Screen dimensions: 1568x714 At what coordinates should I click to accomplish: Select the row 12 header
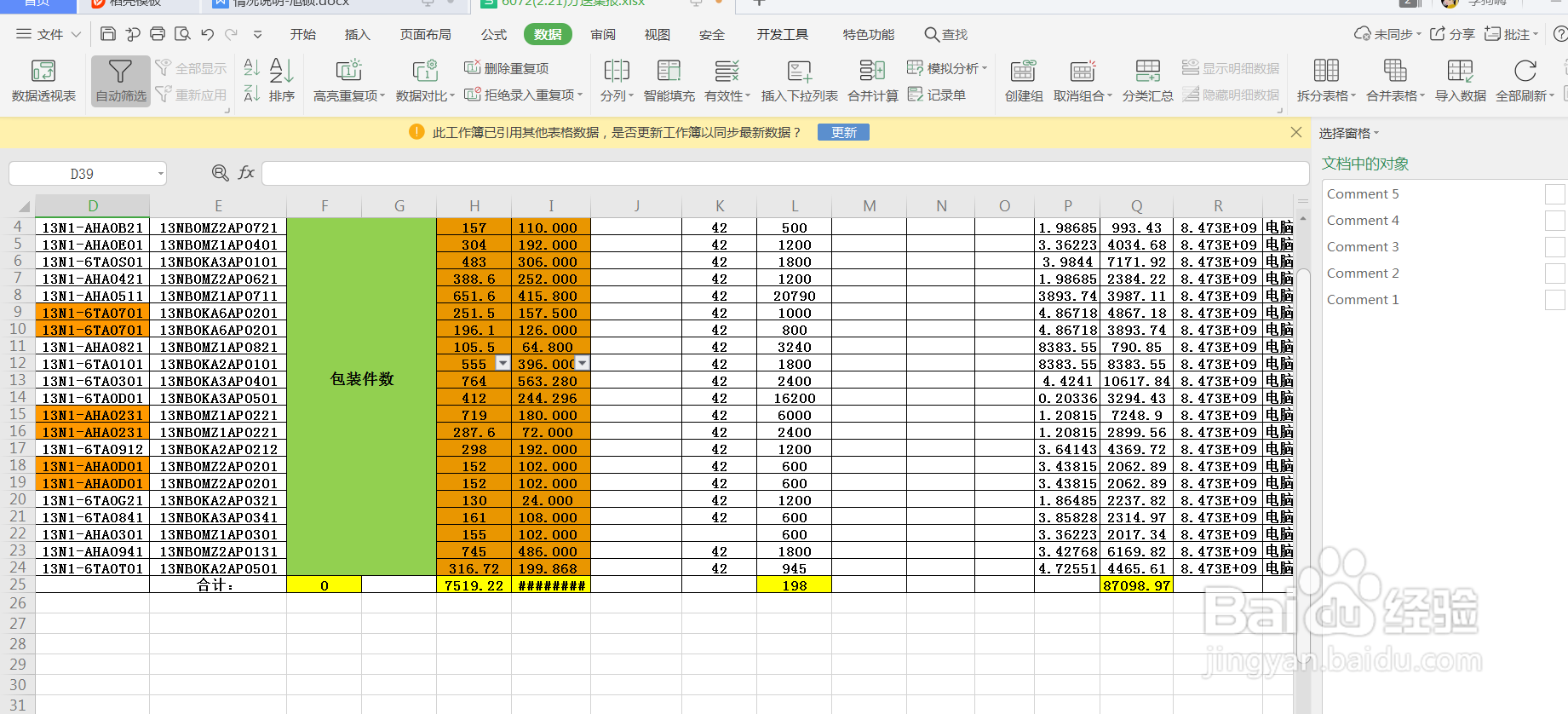tap(17, 363)
